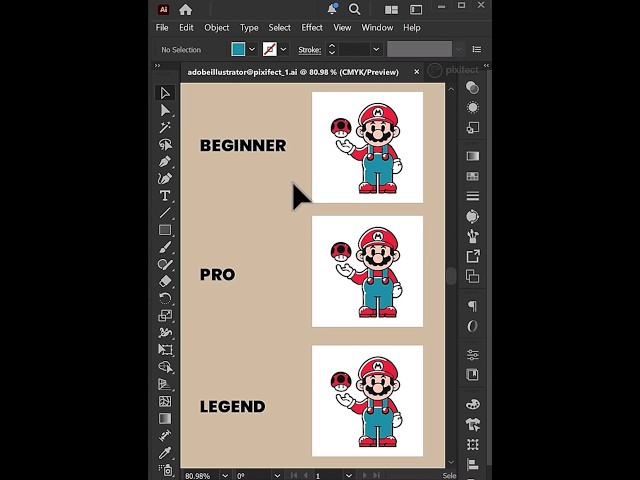Viewport: 640px width, 480px height.
Task: Choose the Paintbrush tool
Action: (165, 247)
